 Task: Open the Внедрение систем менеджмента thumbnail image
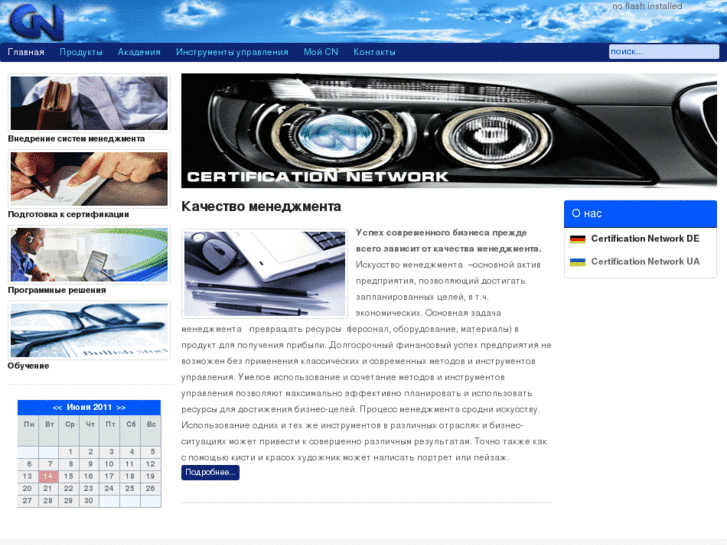point(89,103)
